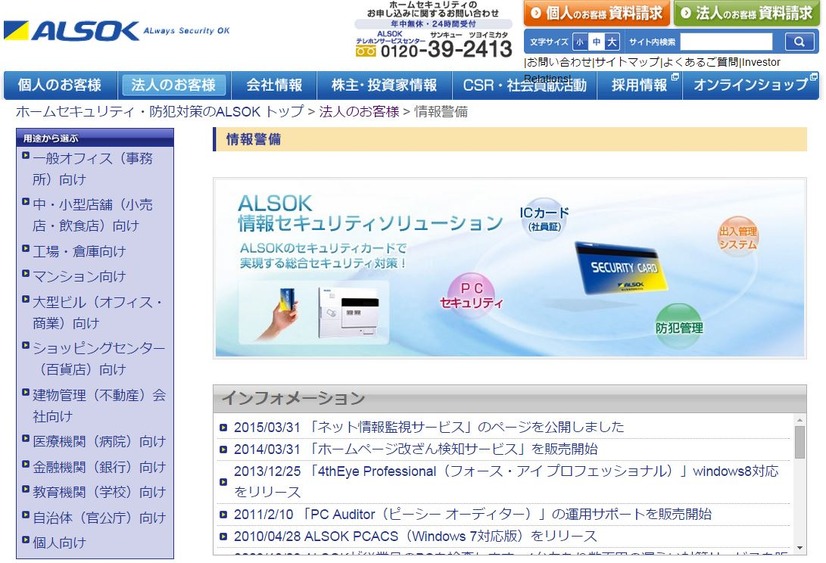Open 2013/12/25 4thEye Professional news item
826x563 pixels.
point(505,481)
